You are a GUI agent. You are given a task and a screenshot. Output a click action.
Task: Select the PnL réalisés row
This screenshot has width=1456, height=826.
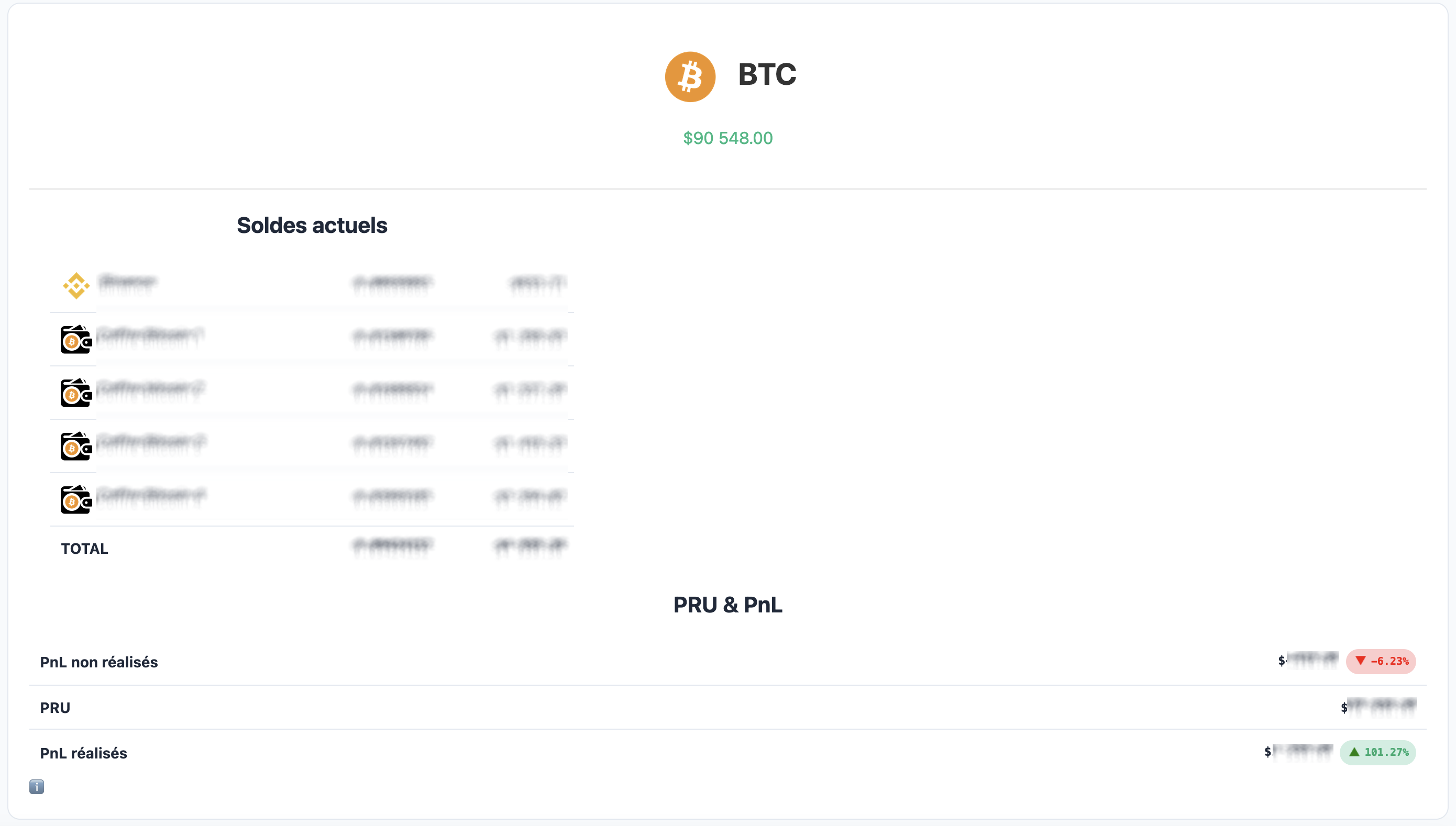tap(83, 753)
